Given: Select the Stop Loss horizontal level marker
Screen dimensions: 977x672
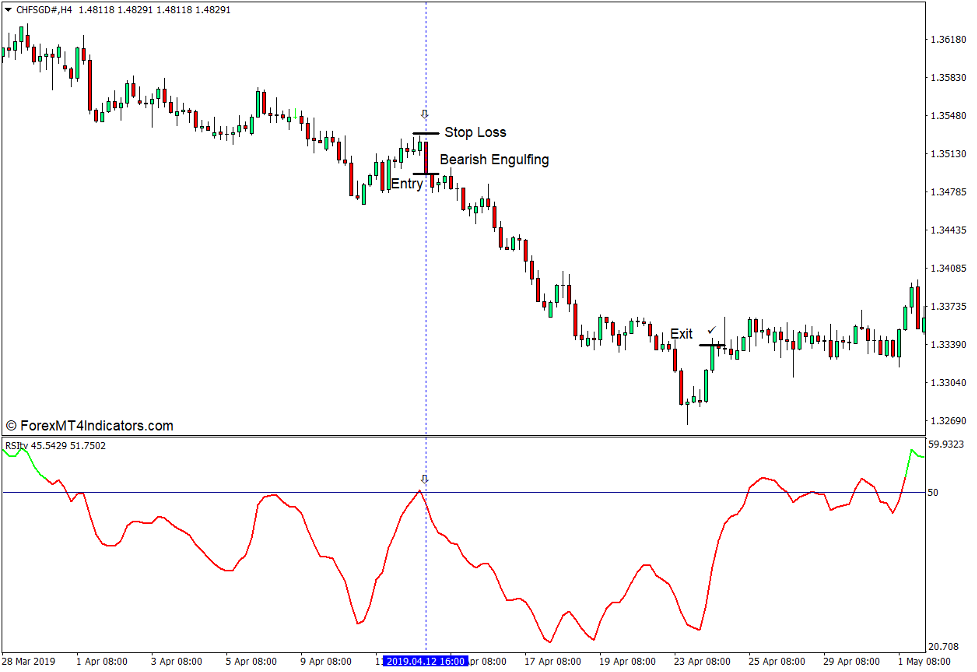Looking at the screenshot, I should click(x=426, y=133).
